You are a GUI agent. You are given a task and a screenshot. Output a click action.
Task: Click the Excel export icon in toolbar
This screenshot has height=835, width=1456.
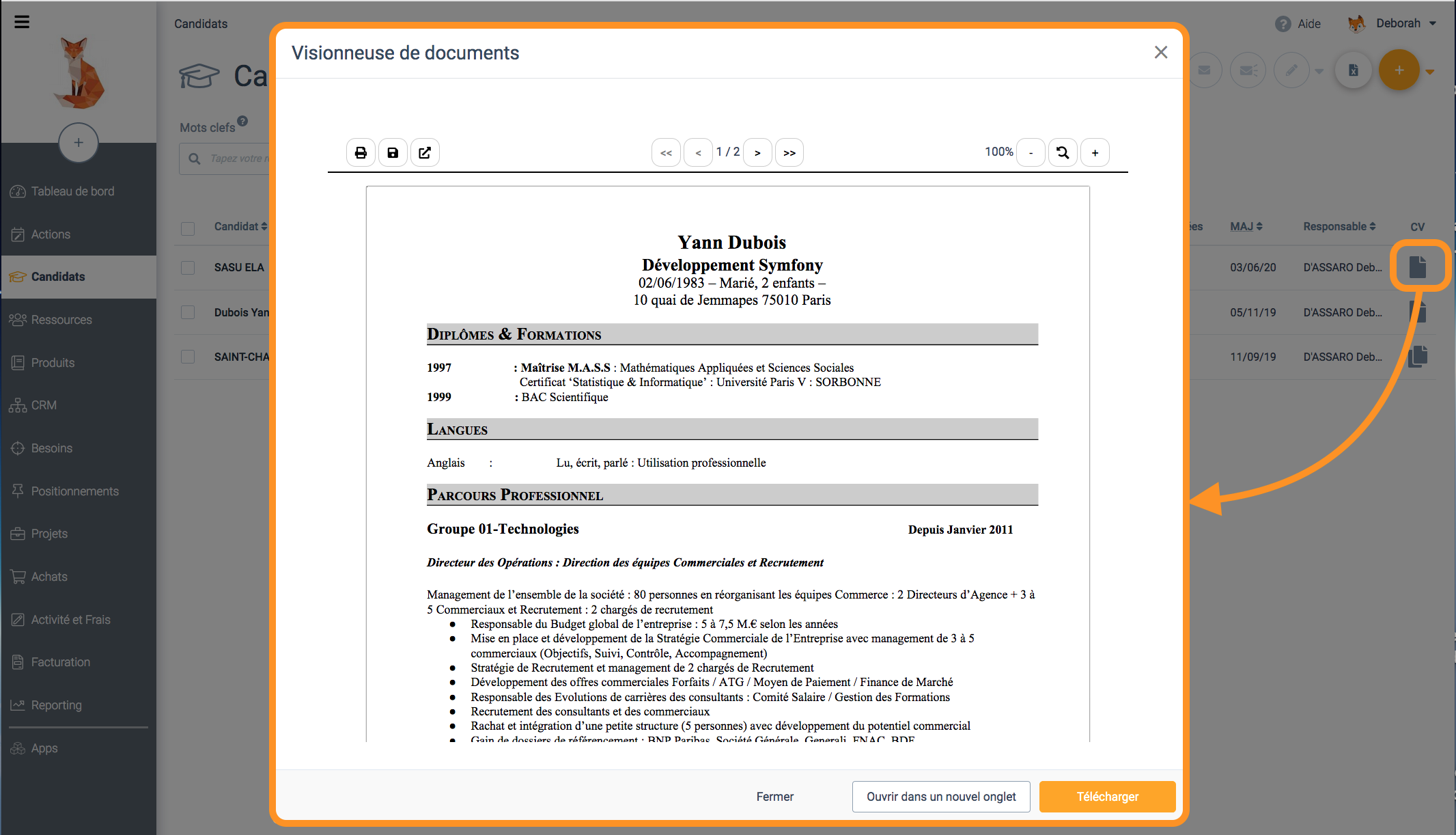[1354, 70]
